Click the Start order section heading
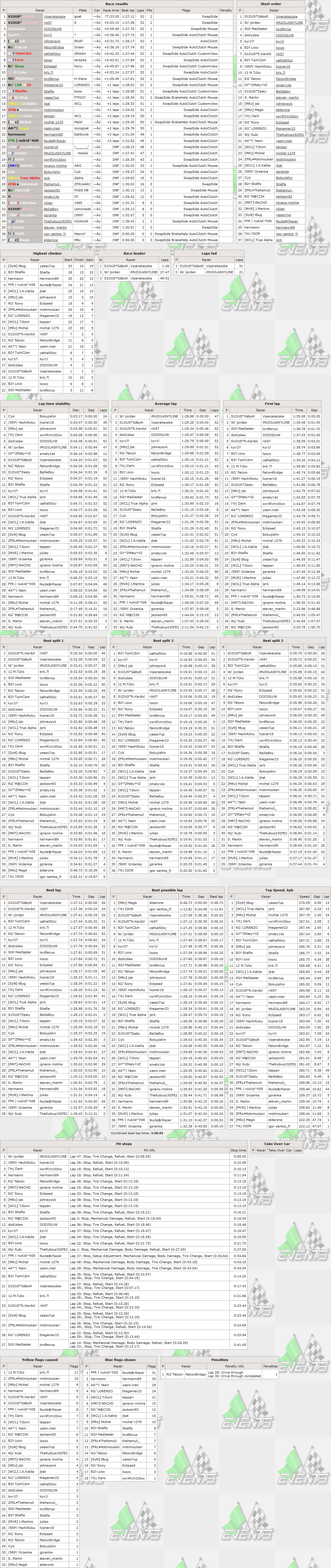Screen dimensions: 331x1568 tap(271, 4)
